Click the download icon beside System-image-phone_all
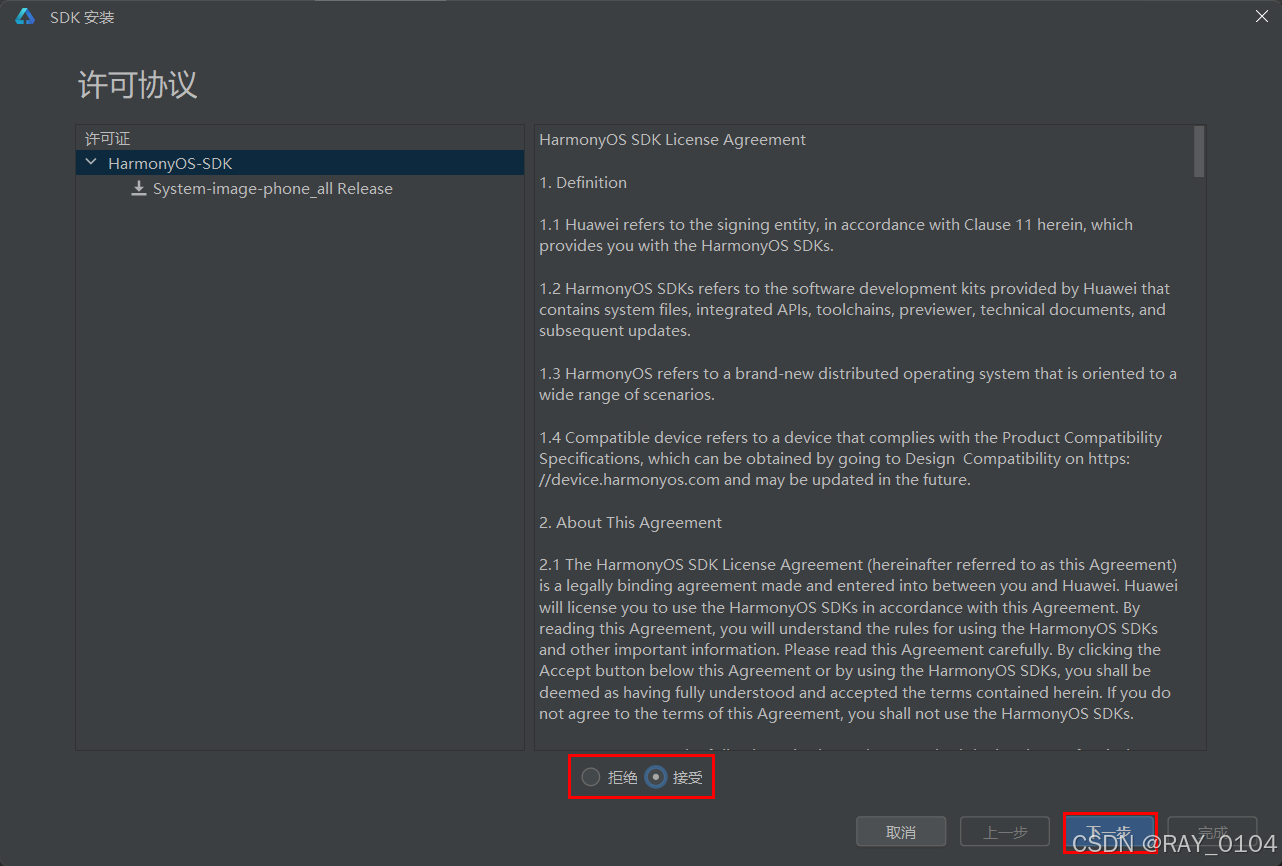Image resolution: width=1282 pixels, height=866 pixels. click(139, 188)
